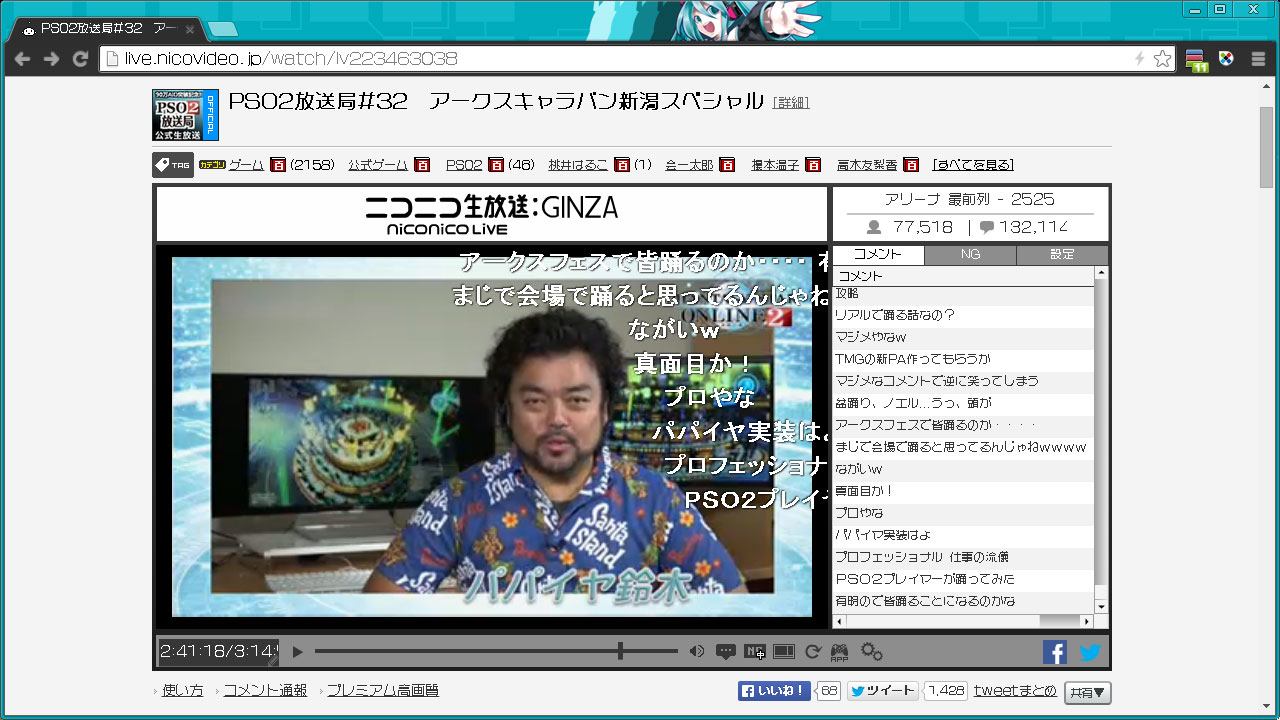Click the ゲーム tag link
The image size is (1280, 720).
click(x=246, y=165)
